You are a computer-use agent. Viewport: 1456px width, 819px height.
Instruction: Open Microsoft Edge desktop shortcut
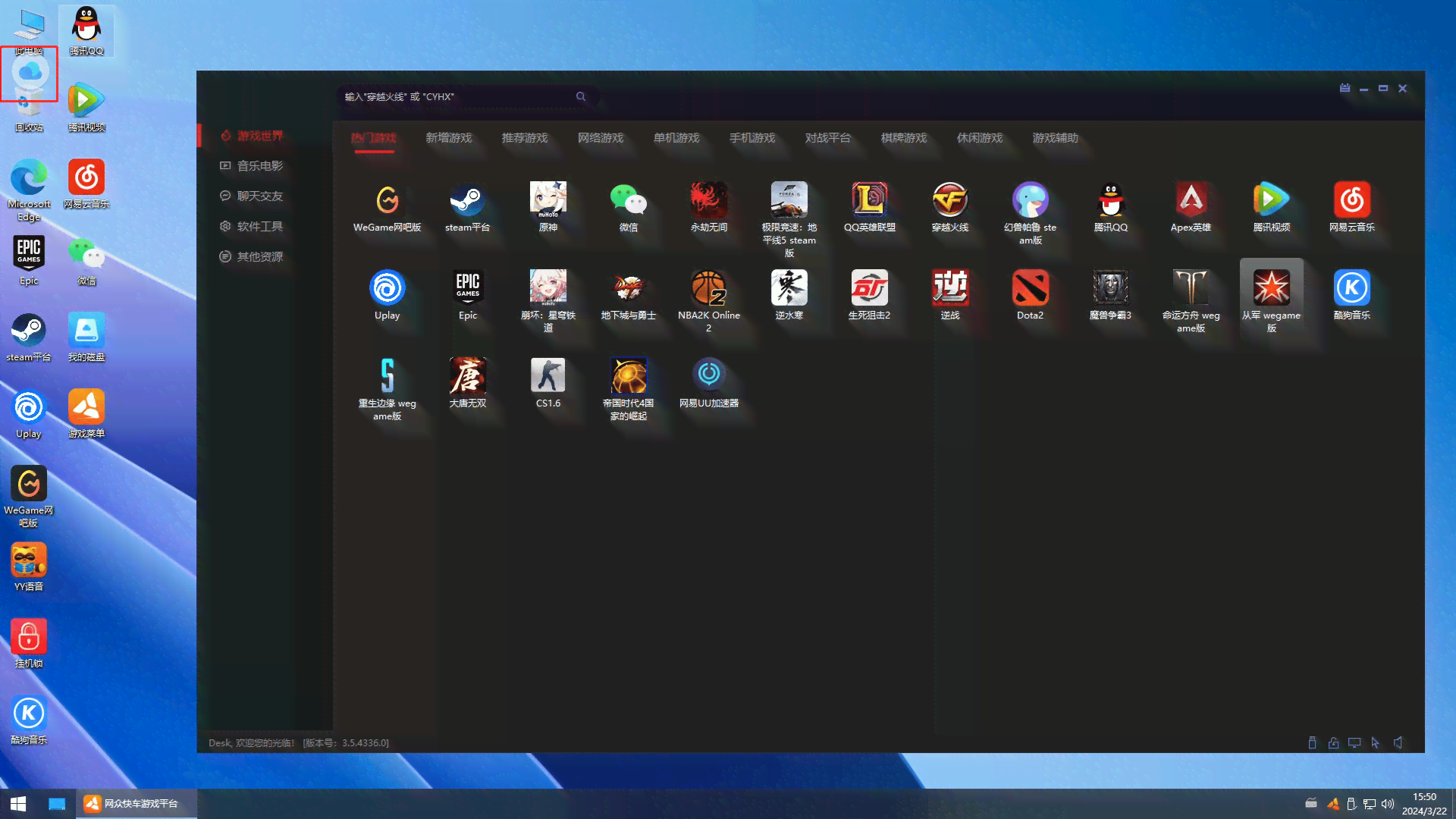point(29,190)
